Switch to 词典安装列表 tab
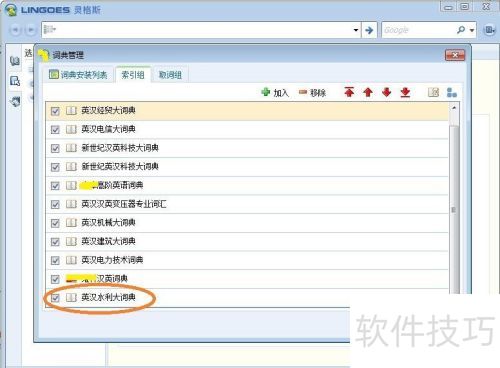Screen dimensions: 500x368 [x=78, y=75]
